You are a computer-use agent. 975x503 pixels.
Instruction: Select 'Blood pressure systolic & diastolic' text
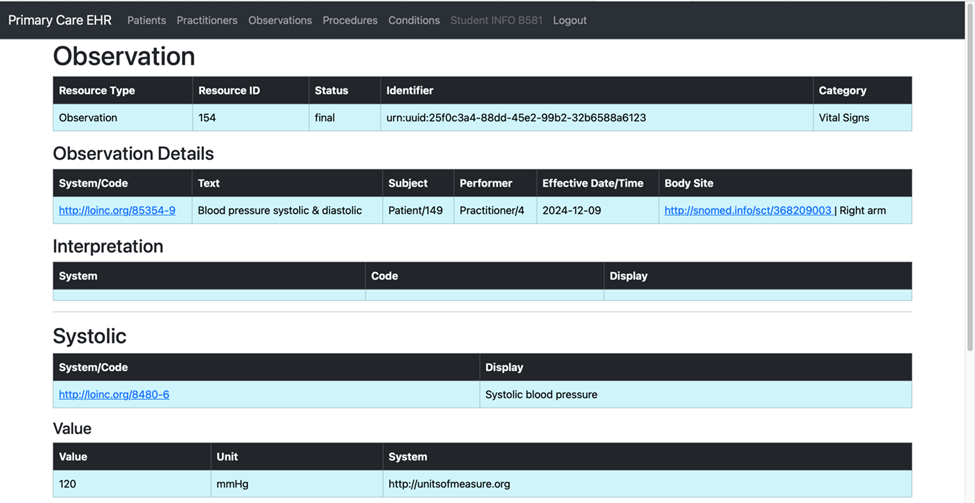pos(280,210)
